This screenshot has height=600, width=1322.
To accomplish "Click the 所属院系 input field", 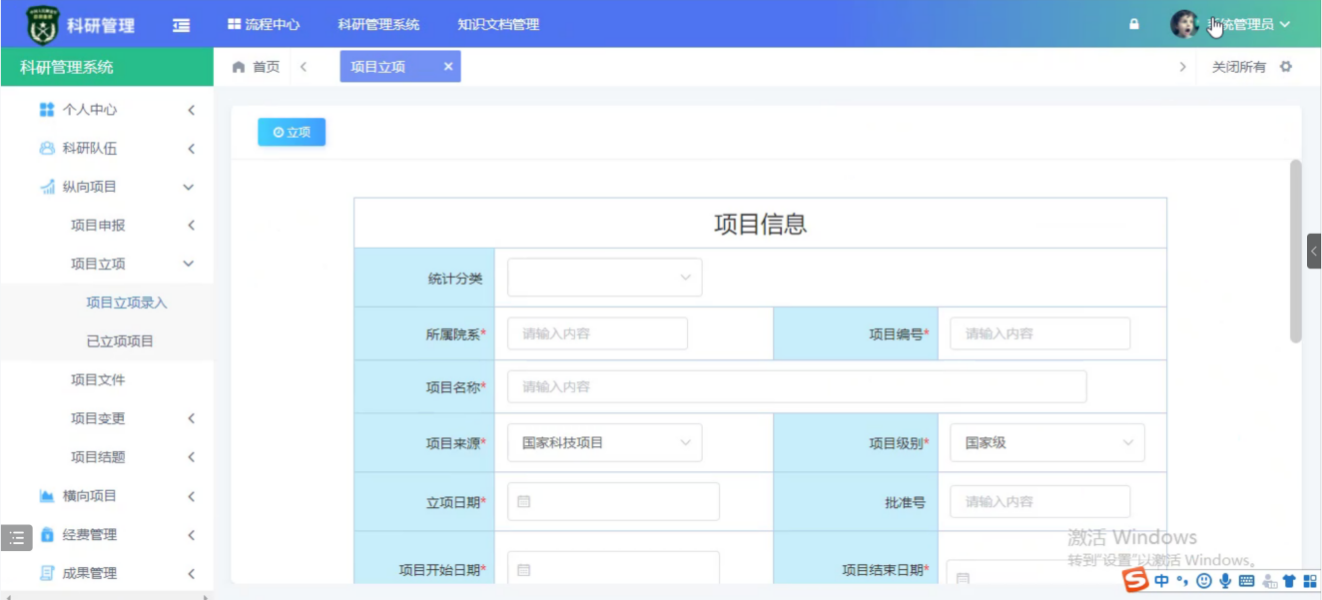I will tap(598, 333).
